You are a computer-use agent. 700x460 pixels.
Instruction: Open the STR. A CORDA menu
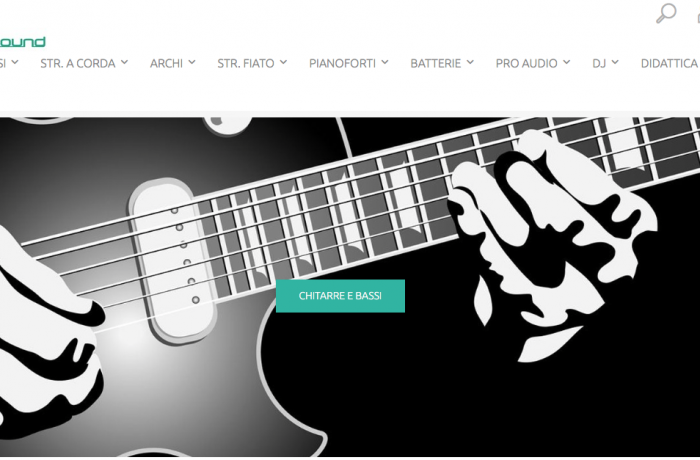78,63
